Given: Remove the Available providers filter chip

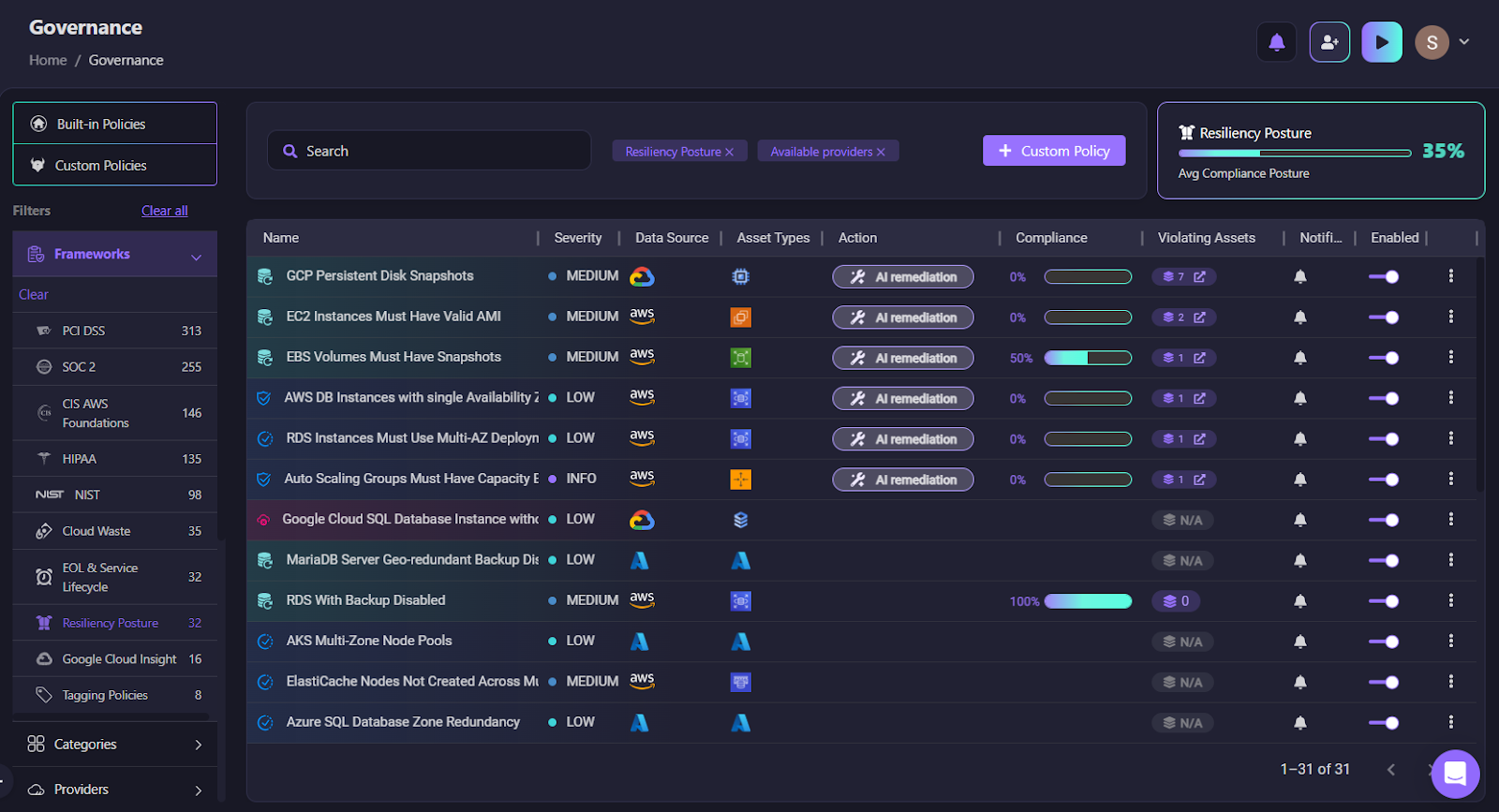Looking at the screenshot, I should (881, 152).
